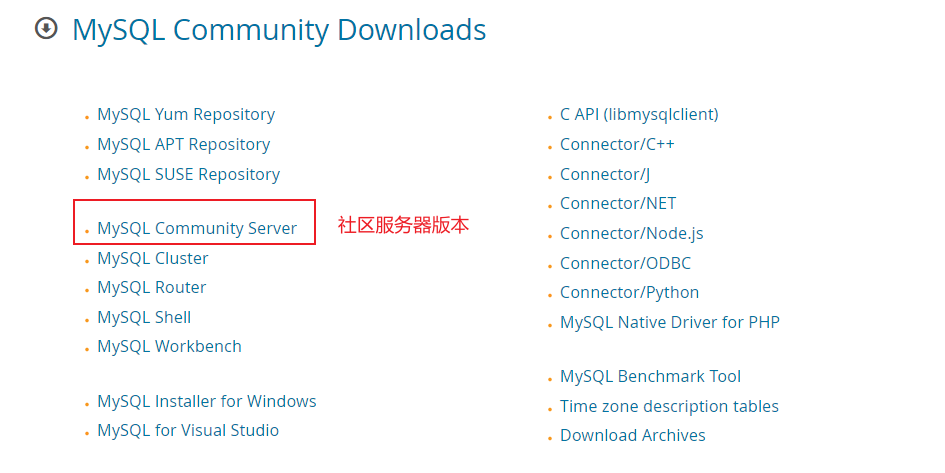
Task: Open Connector/Node.js page
Action: click(632, 234)
